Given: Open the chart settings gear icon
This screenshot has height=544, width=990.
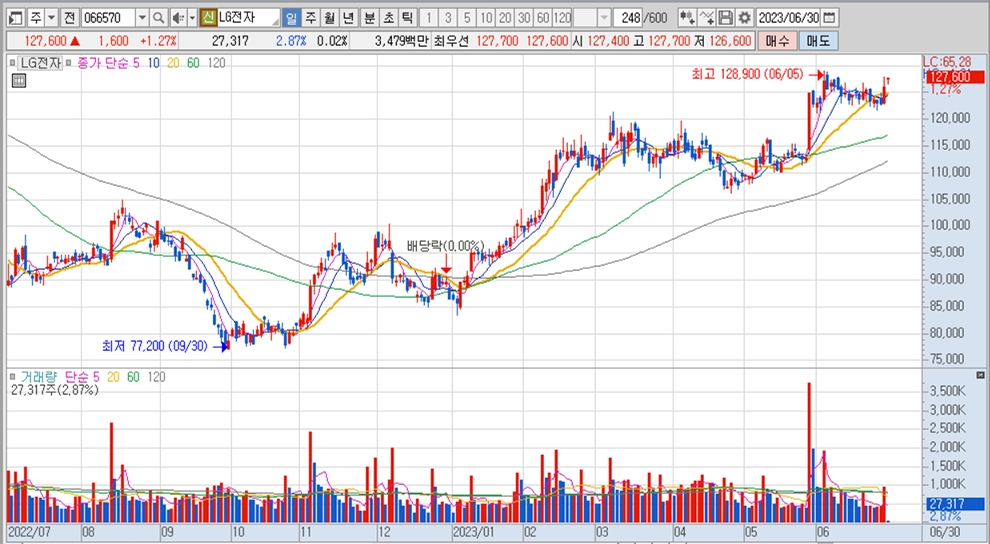Looking at the screenshot, I should 743,18.
